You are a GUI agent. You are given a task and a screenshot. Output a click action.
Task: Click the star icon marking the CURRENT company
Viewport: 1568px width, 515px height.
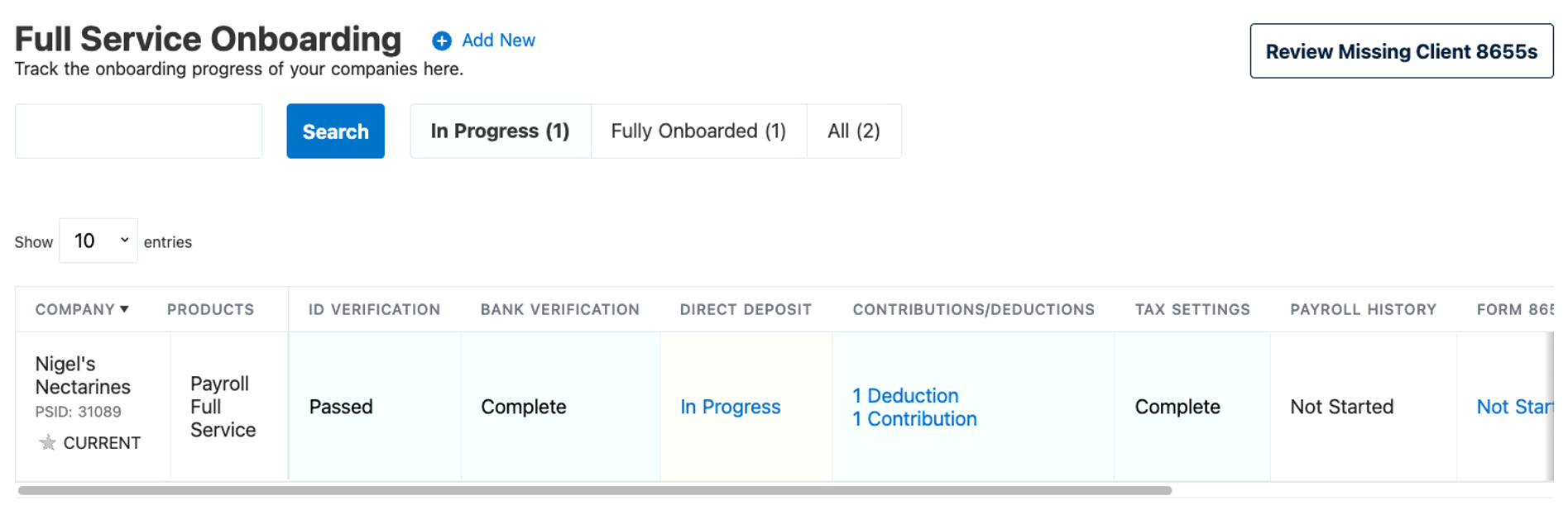pos(47,443)
